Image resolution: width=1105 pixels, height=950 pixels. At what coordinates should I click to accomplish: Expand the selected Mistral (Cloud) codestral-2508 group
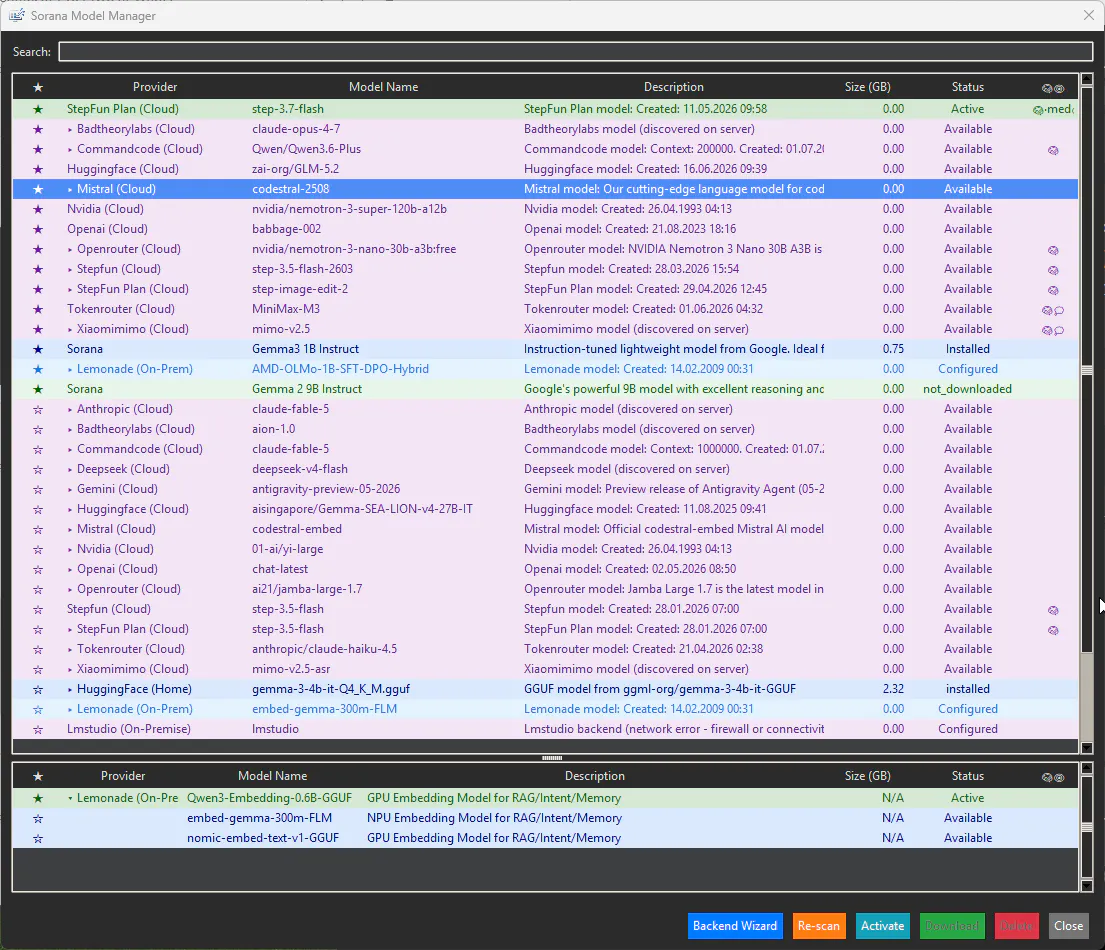pyautogui.click(x=70, y=190)
